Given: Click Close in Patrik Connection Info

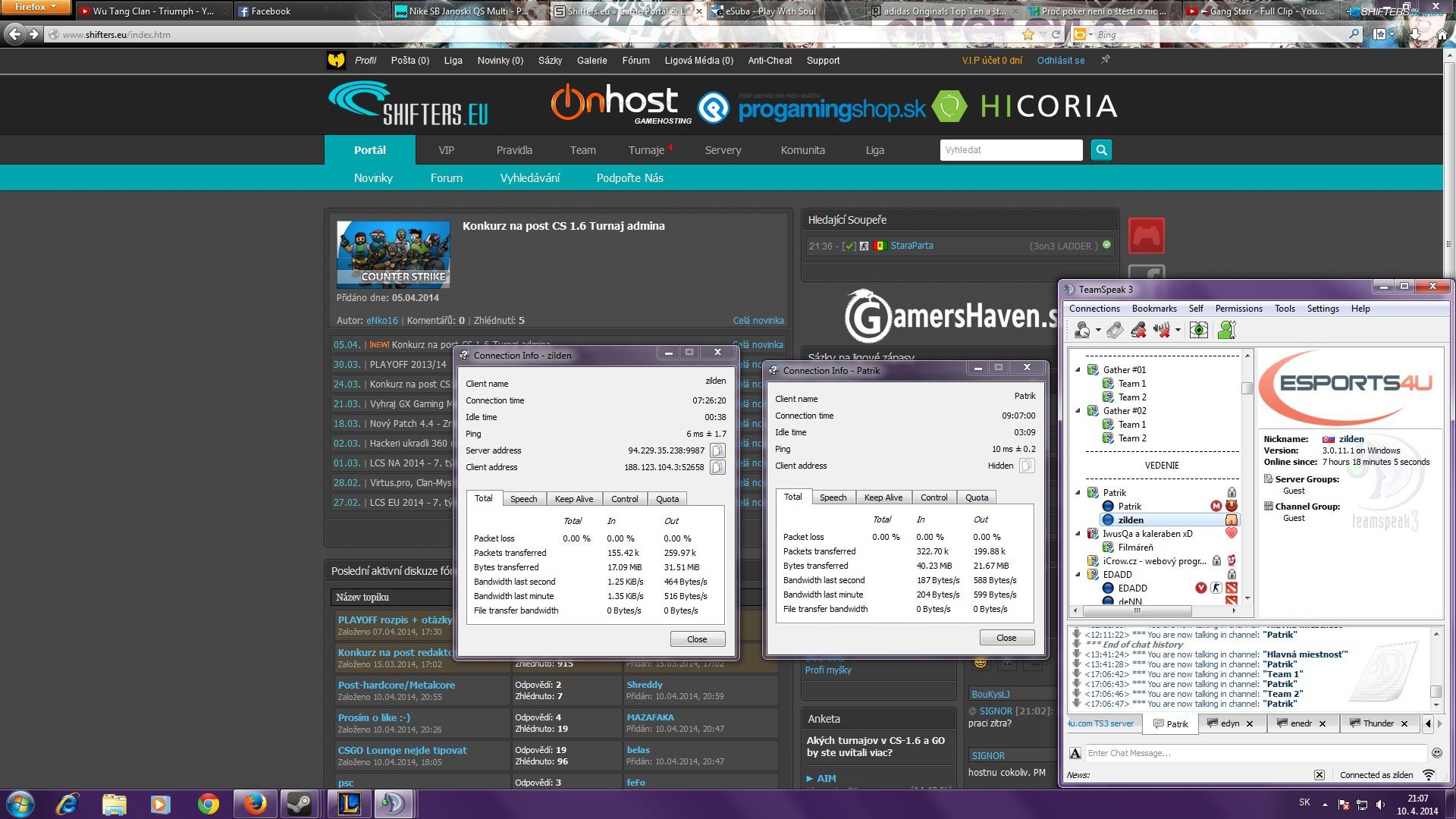Looking at the screenshot, I should pos(1007,638).
